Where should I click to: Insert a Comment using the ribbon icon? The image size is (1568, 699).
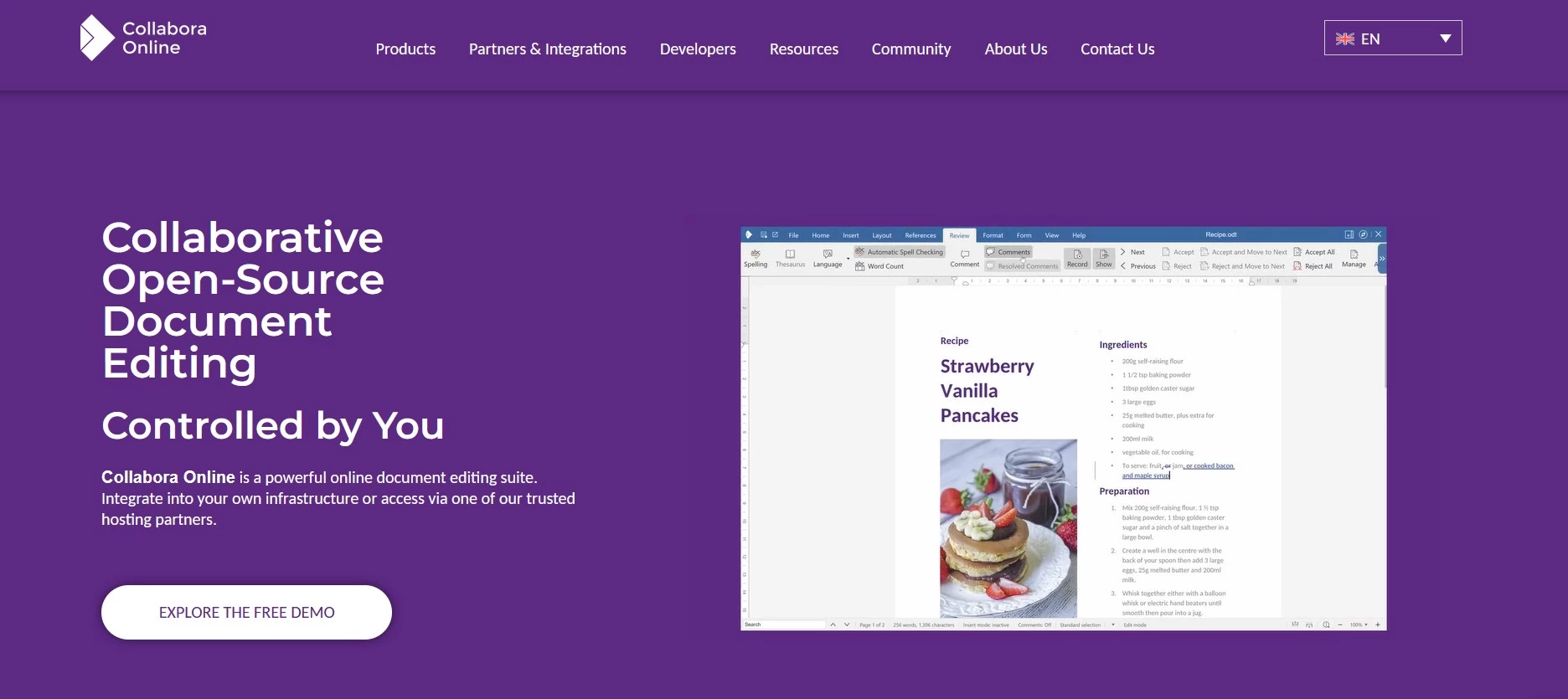tap(965, 258)
